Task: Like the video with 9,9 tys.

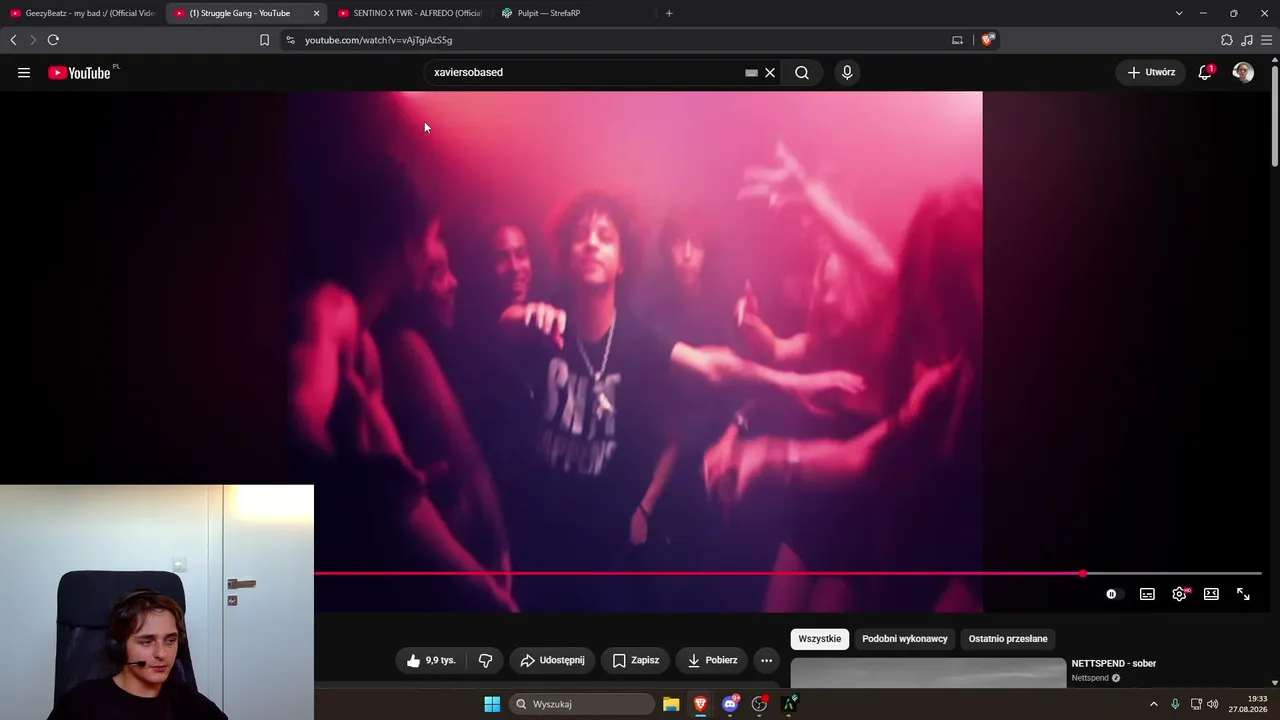Action: click(x=431, y=661)
